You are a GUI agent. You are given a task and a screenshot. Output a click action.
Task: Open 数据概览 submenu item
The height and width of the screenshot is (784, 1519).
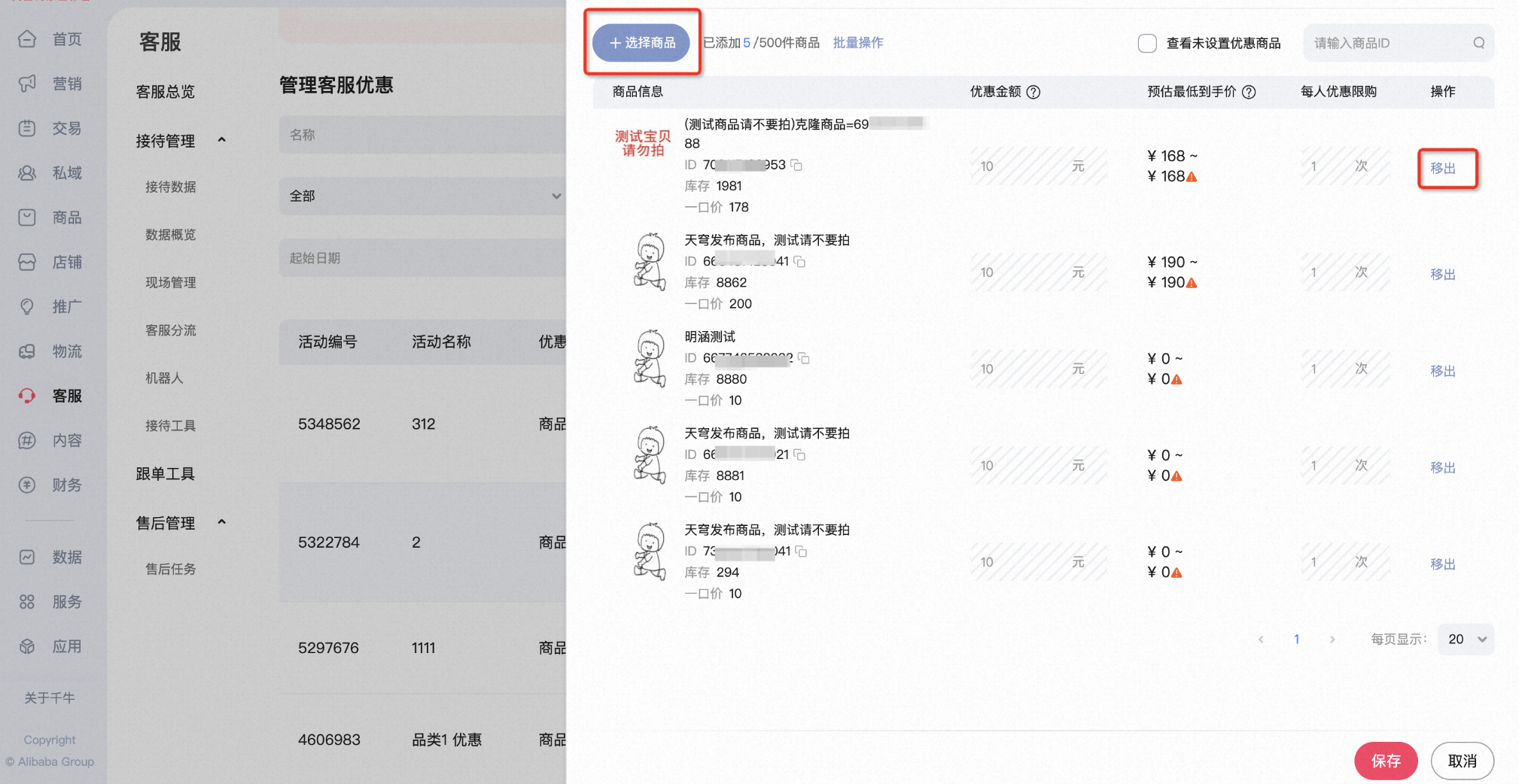[x=171, y=235]
